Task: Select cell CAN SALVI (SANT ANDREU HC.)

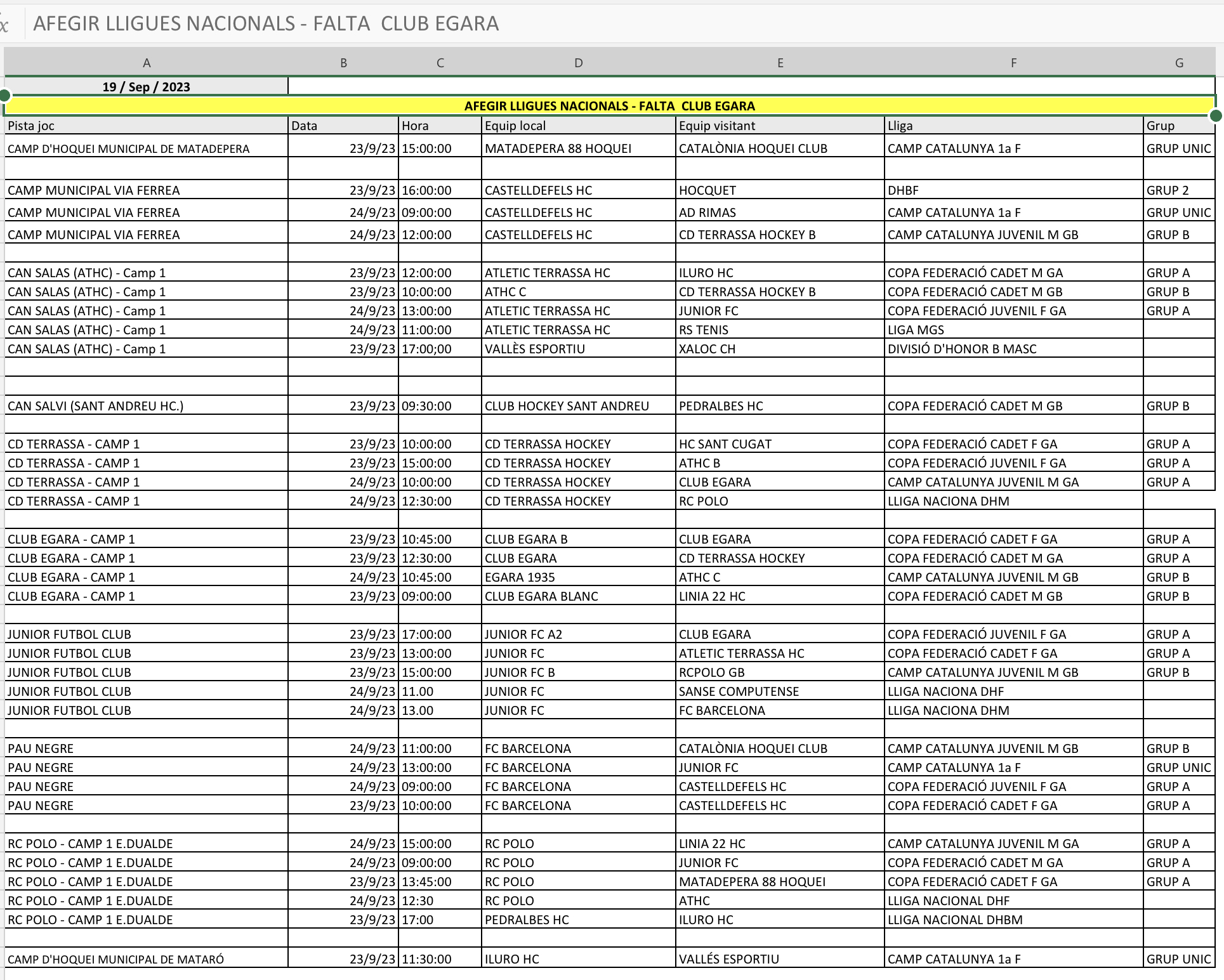Action: click(147, 406)
